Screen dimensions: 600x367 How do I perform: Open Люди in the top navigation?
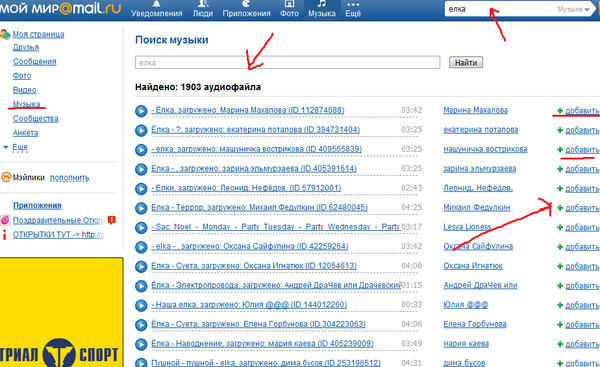click(x=203, y=9)
